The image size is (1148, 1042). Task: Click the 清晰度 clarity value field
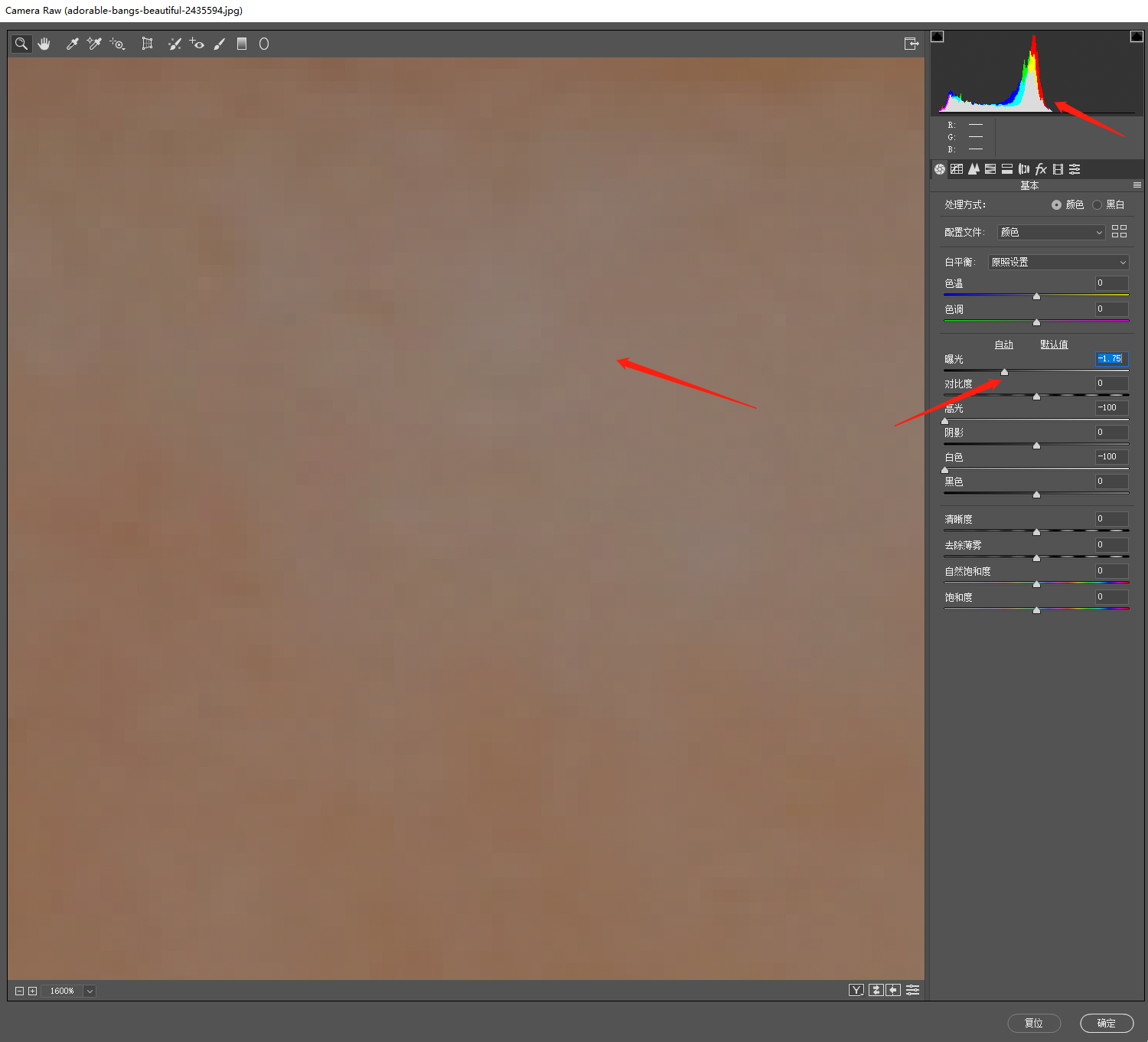point(1111,519)
